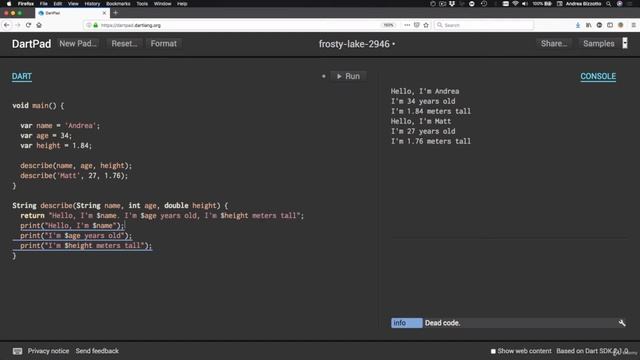Place cursor on the return statement line
Image resolution: width=640 pixels, height=360 pixels.
pos(162,216)
